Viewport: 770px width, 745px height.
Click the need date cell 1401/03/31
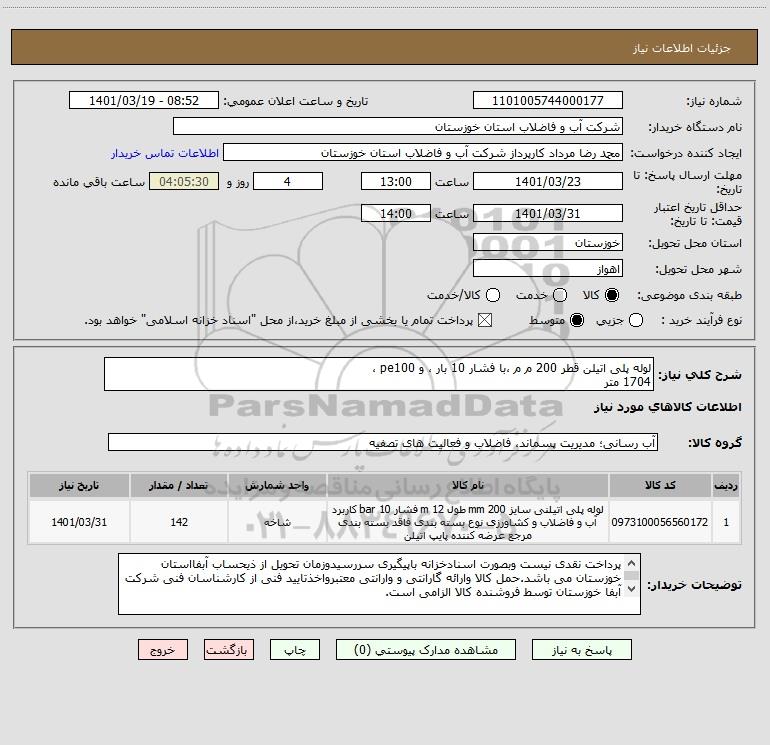click(x=79, y=522)
